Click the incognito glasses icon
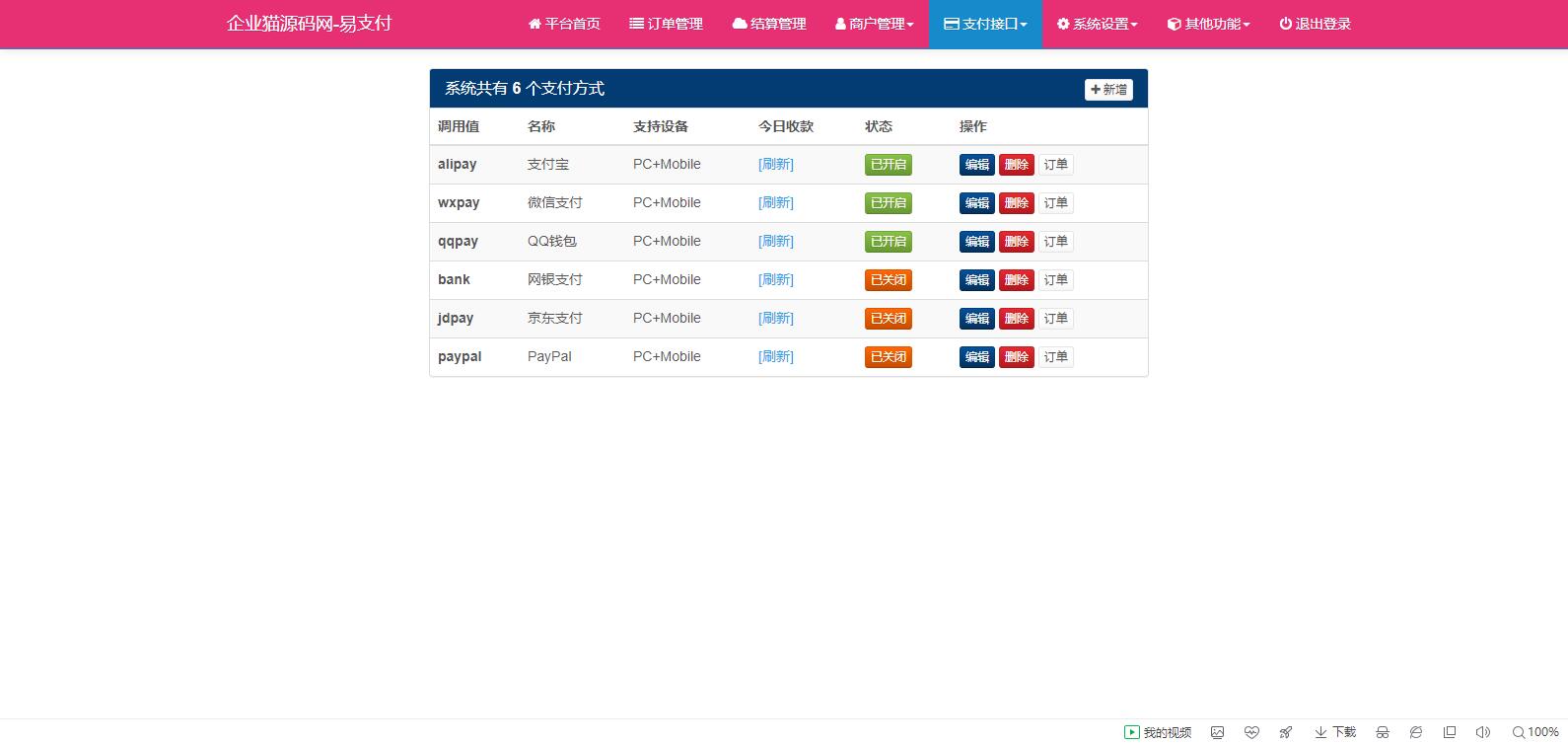The width and height of the screenshot is (1568, 744). coord(1383,732)
